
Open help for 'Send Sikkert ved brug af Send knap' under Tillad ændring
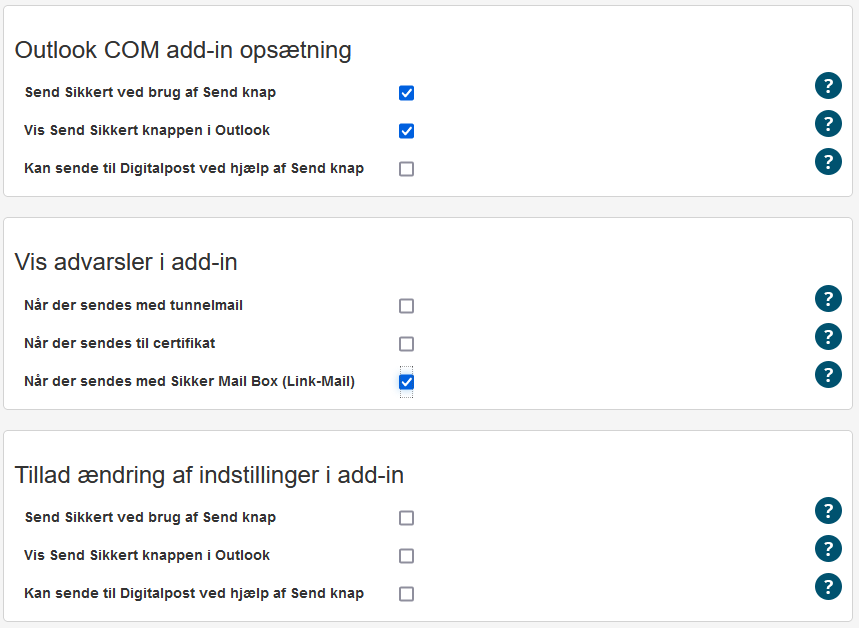(828, 510)
